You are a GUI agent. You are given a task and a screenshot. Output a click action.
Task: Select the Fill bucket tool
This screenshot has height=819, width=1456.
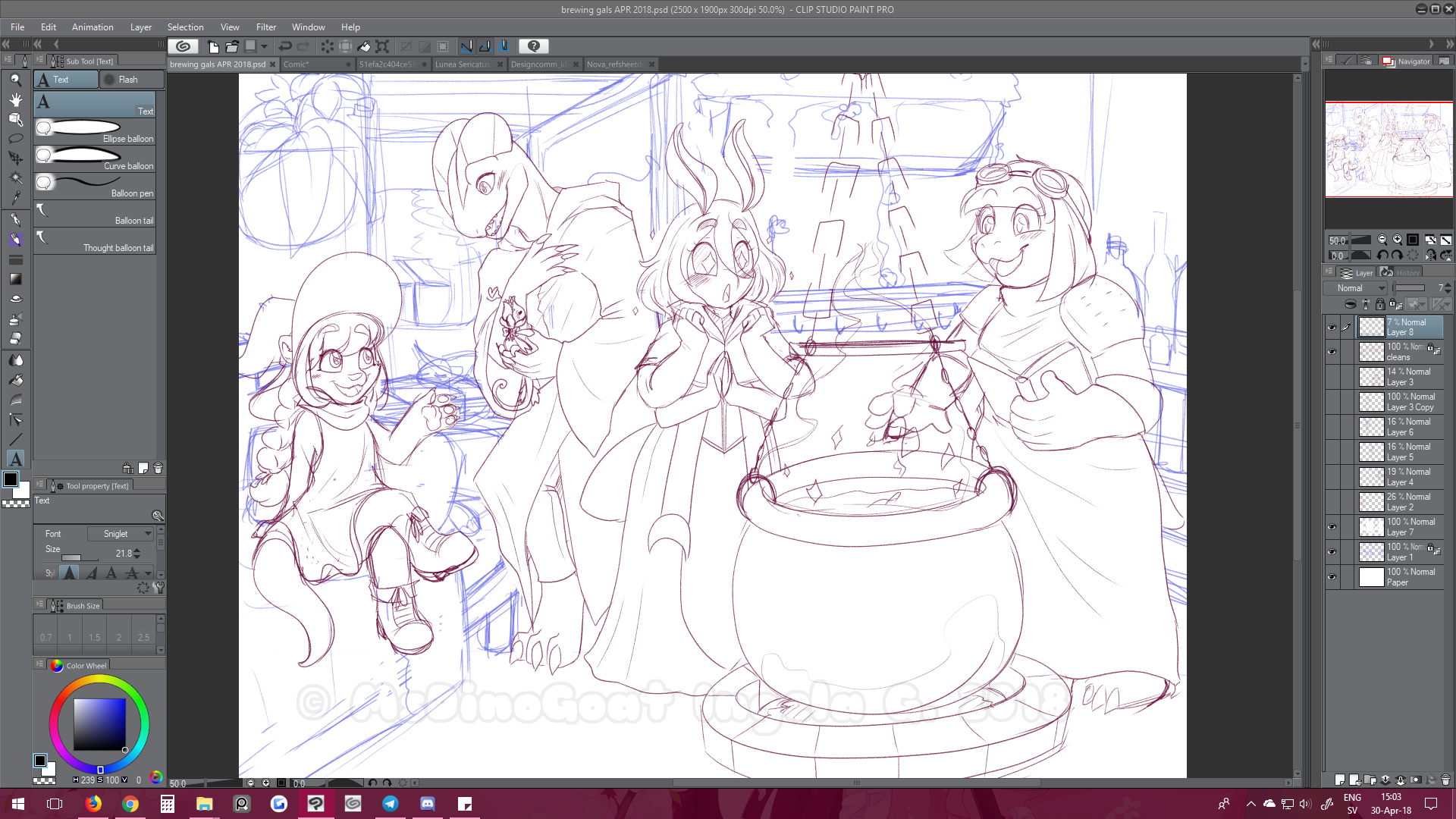[15, 380]
